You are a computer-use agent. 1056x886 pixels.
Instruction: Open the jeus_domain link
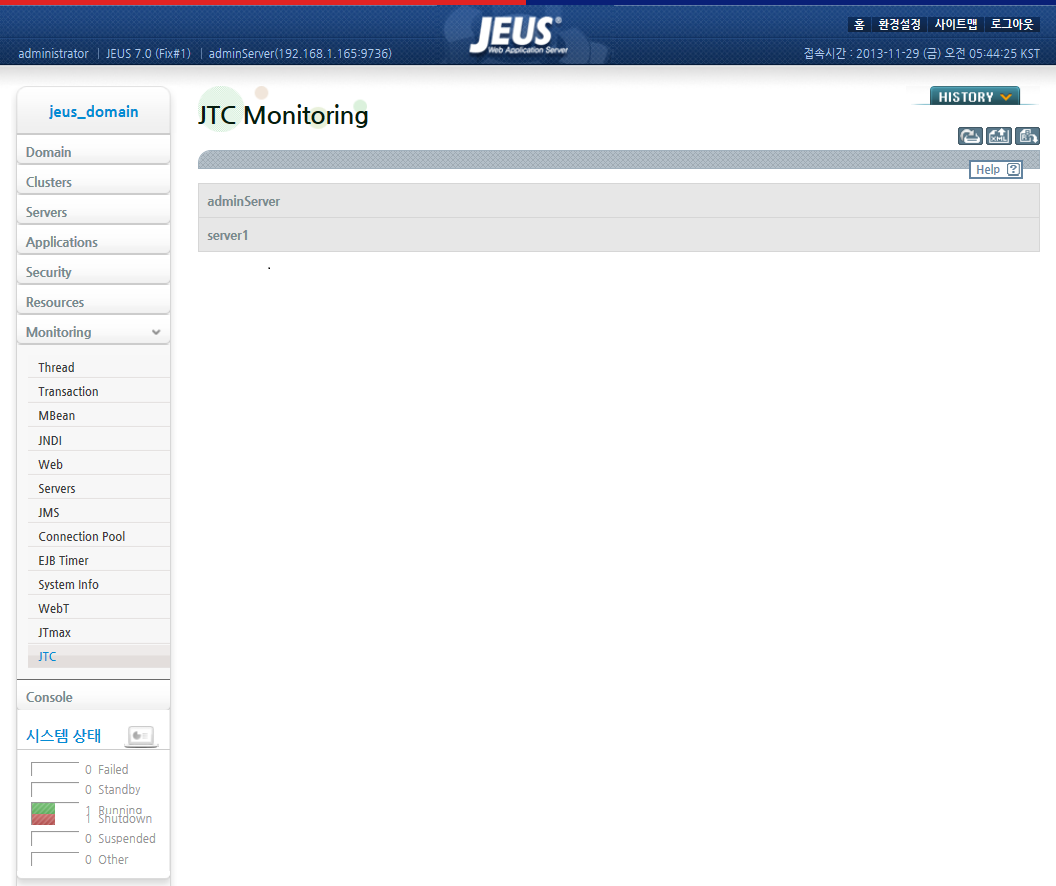(93, 111)
